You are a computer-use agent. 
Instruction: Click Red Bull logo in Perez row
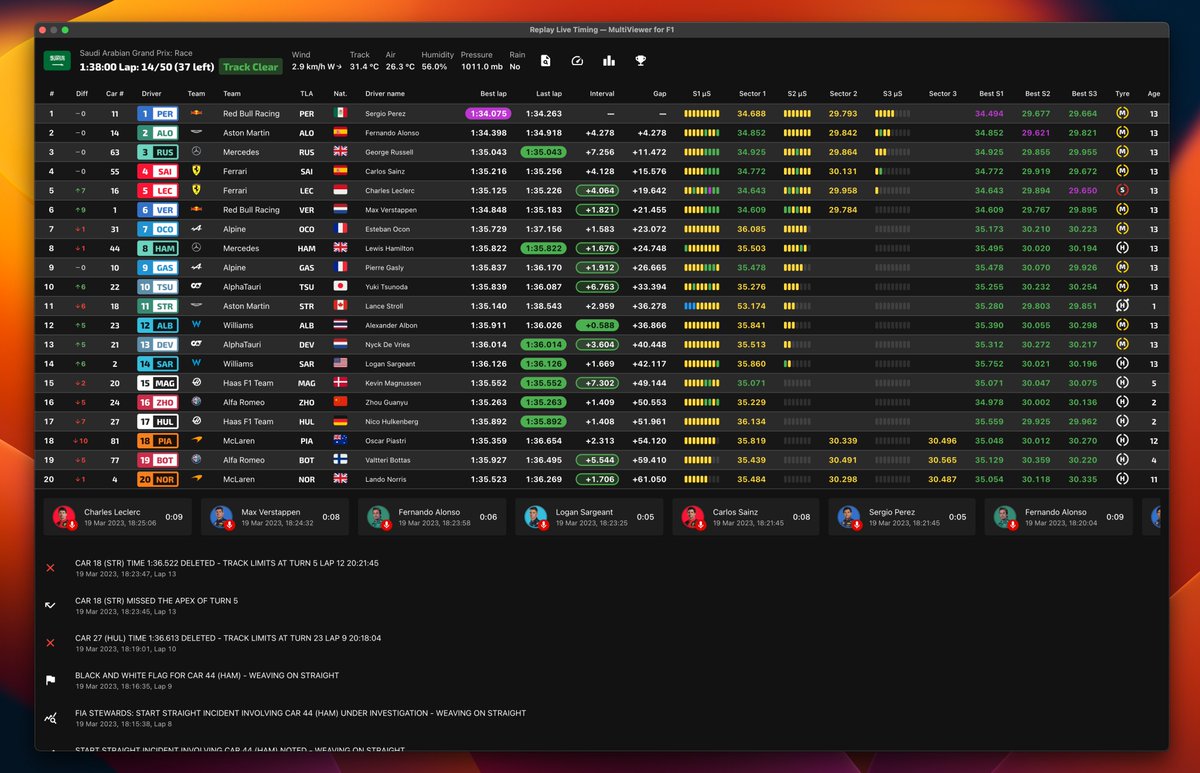click(196, 114)
